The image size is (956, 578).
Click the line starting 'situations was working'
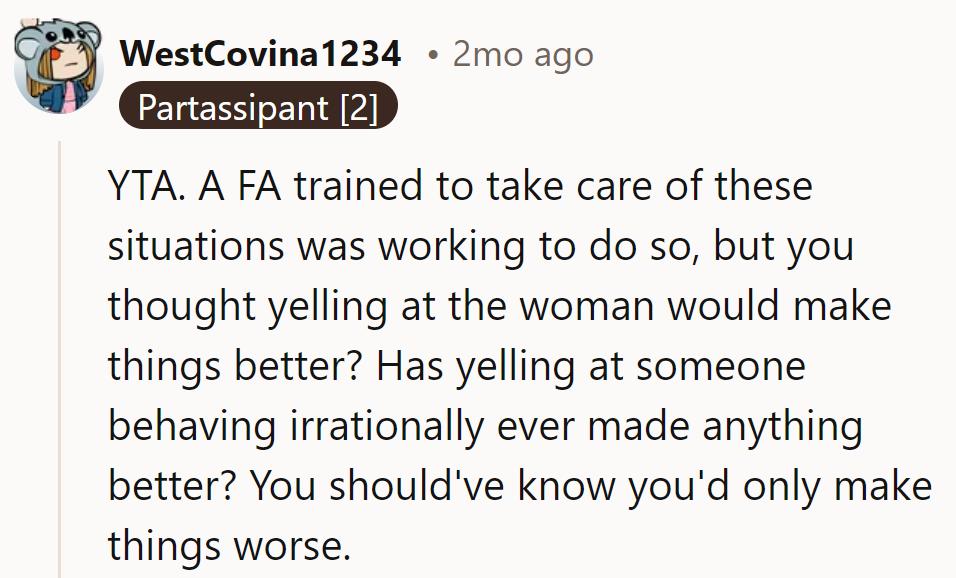(480, 247)
